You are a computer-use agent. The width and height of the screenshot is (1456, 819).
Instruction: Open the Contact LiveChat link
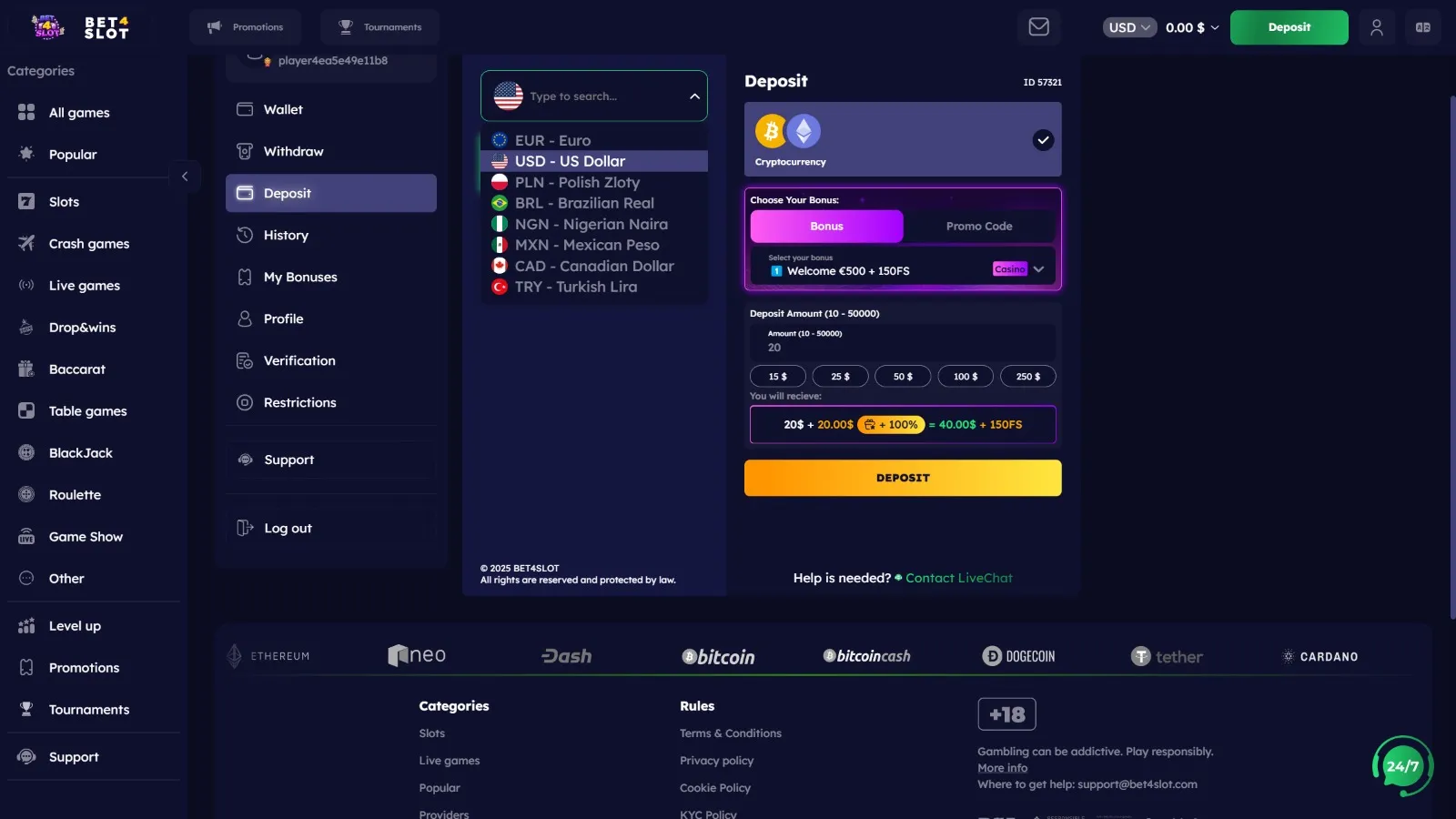(x=958, y=578)
